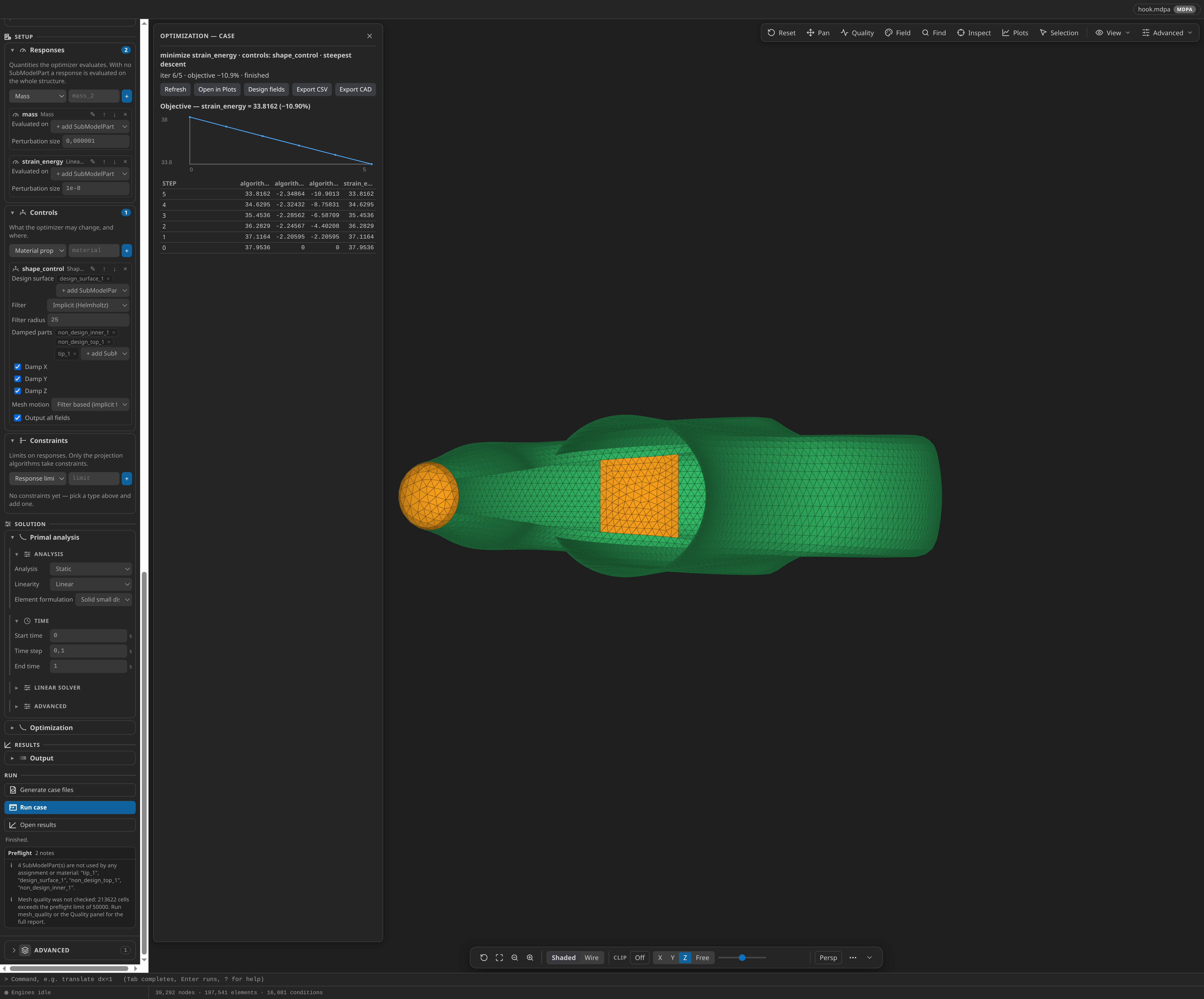1204x999 pixels.
Task: Uncheck the Damp Z checkbox
Action: point(18,391)
